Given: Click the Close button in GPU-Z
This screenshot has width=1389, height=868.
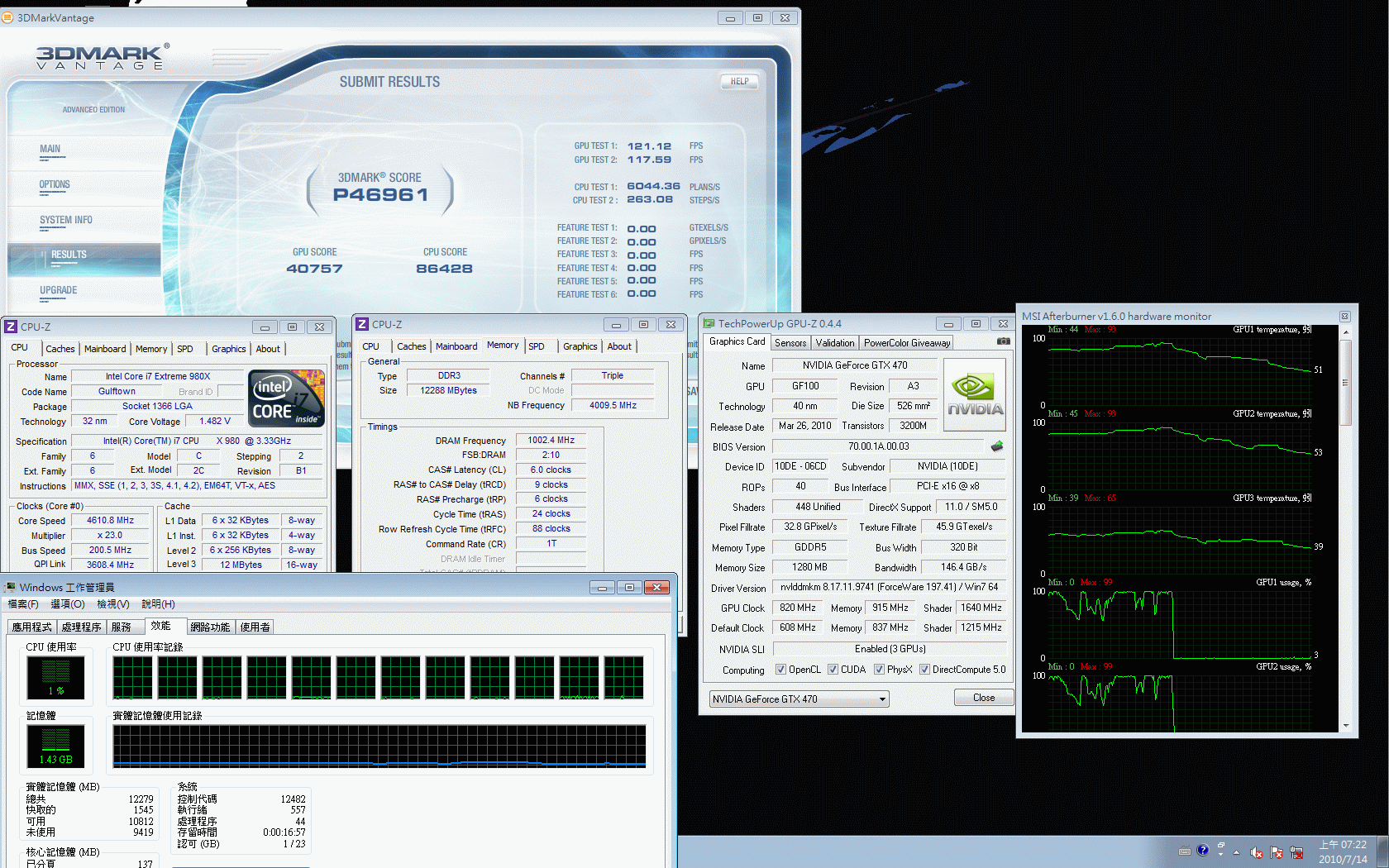Looking at the screenshot, I should pos(984,698).
